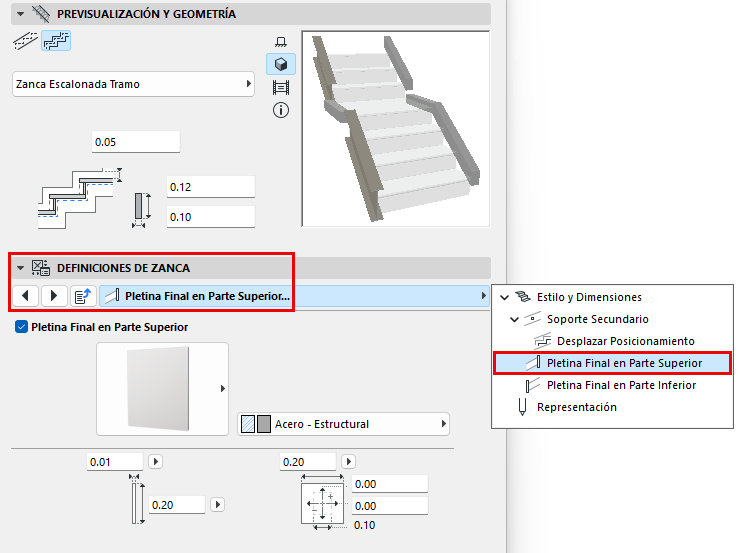The height and width of the screenshot is (553, 743).
Task: Switch preview to 3D view icon
Action: [281, 64]
